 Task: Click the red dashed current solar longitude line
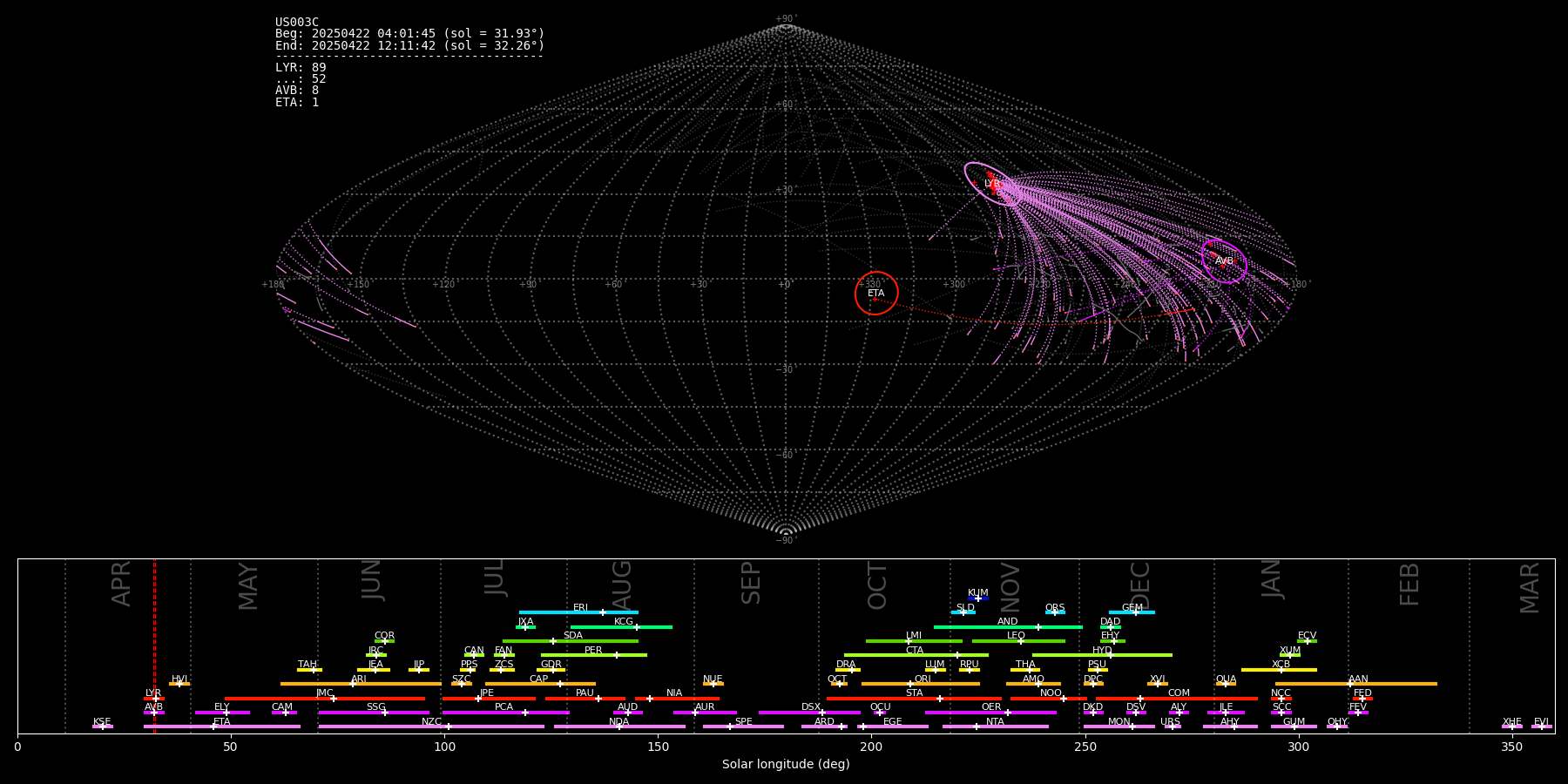click(154, 645)
